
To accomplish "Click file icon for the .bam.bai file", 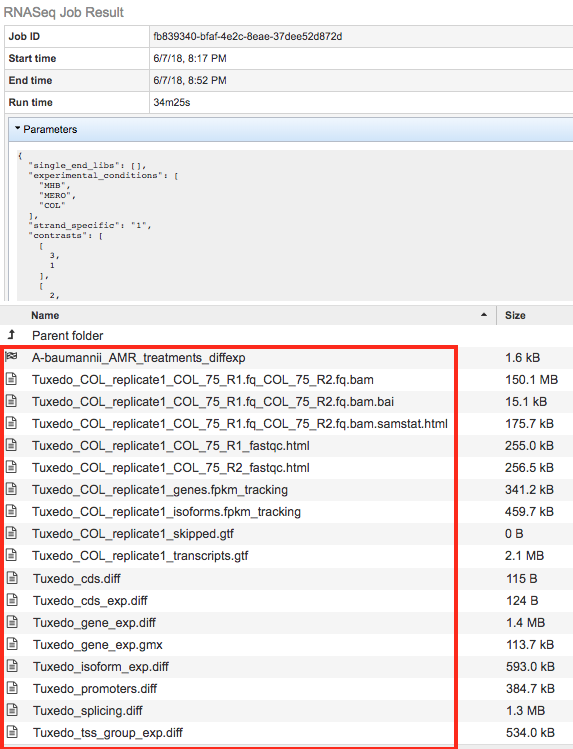I will coord(11,401).
